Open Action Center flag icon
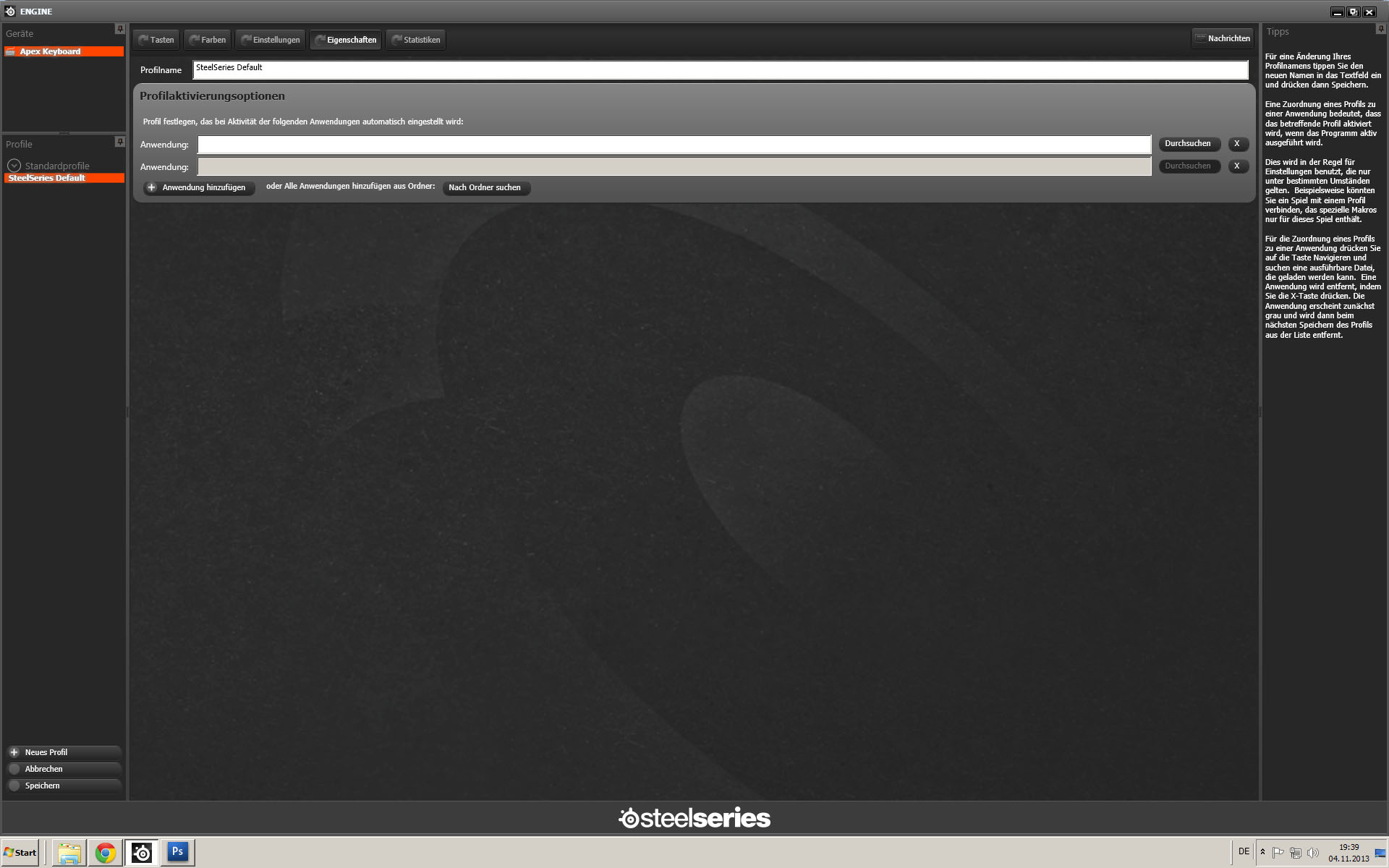Screen dimensions: 1389x868 pyautogui.click(x=1278, y=853)
